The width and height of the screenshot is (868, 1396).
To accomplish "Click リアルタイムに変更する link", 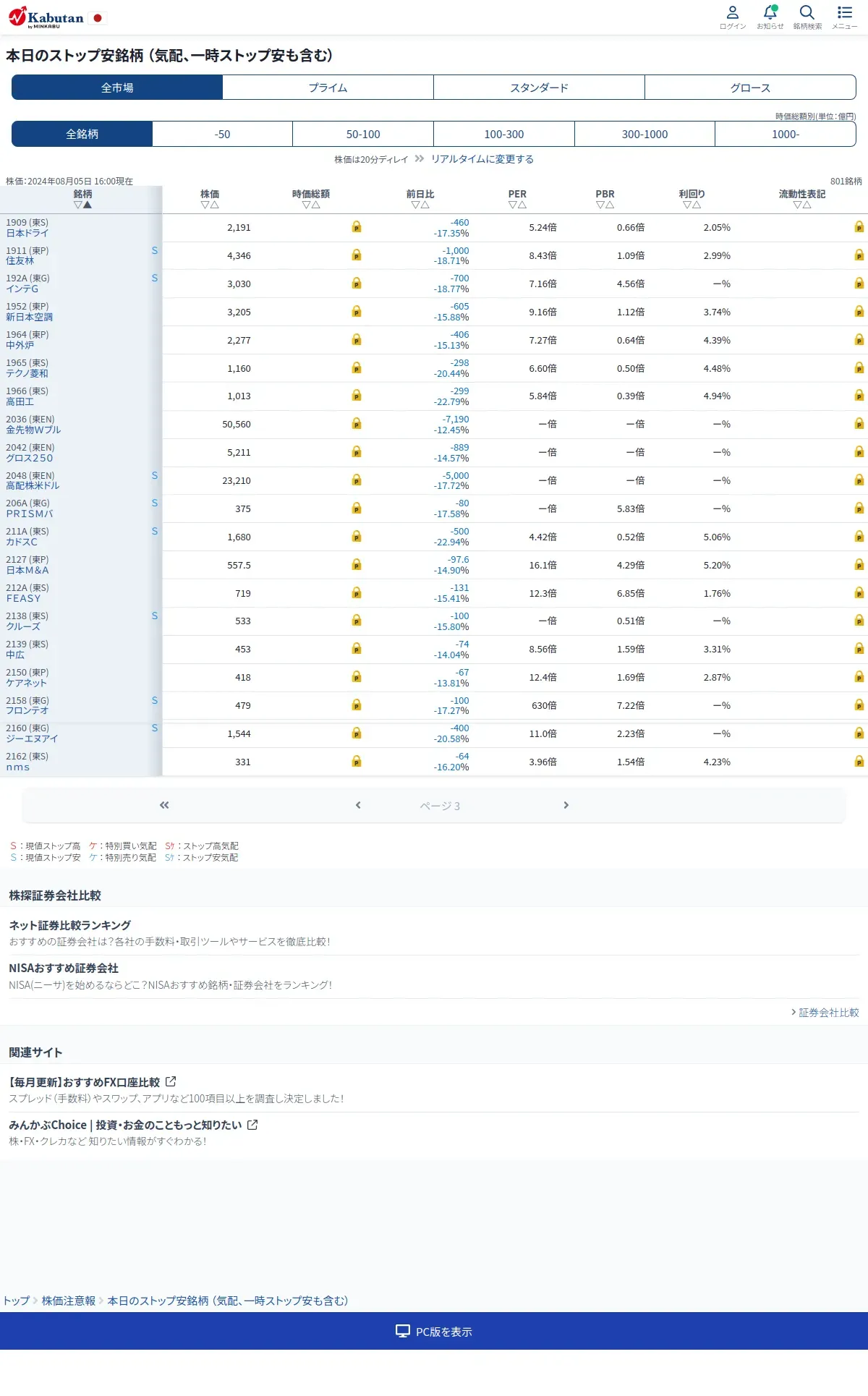I will tap(482, 159).
